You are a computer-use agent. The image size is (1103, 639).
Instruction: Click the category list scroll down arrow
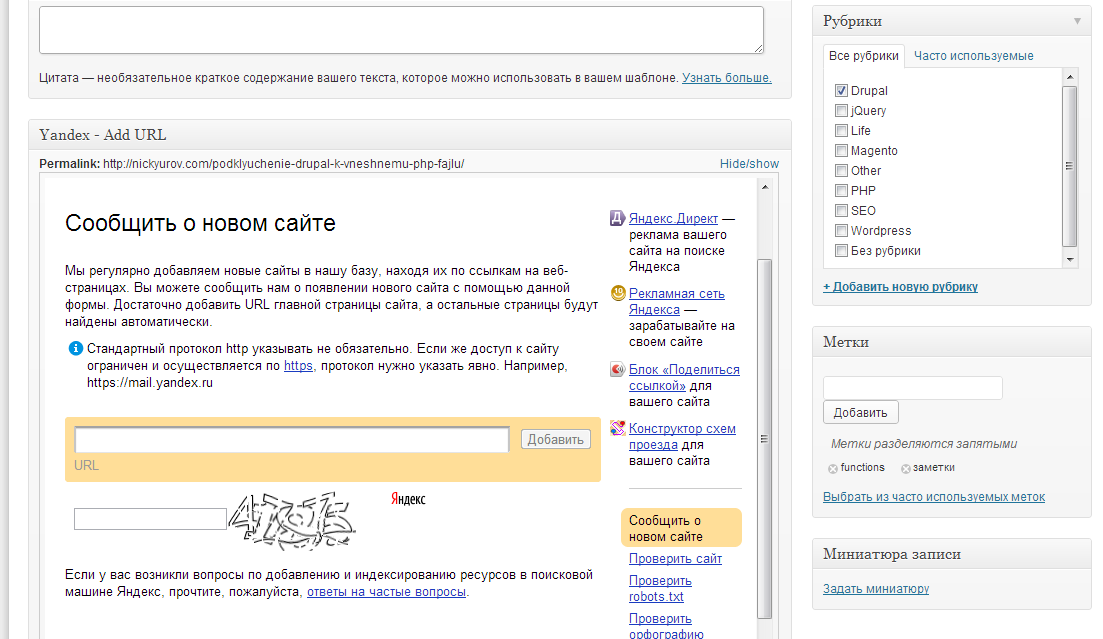tap(1070, 260)
